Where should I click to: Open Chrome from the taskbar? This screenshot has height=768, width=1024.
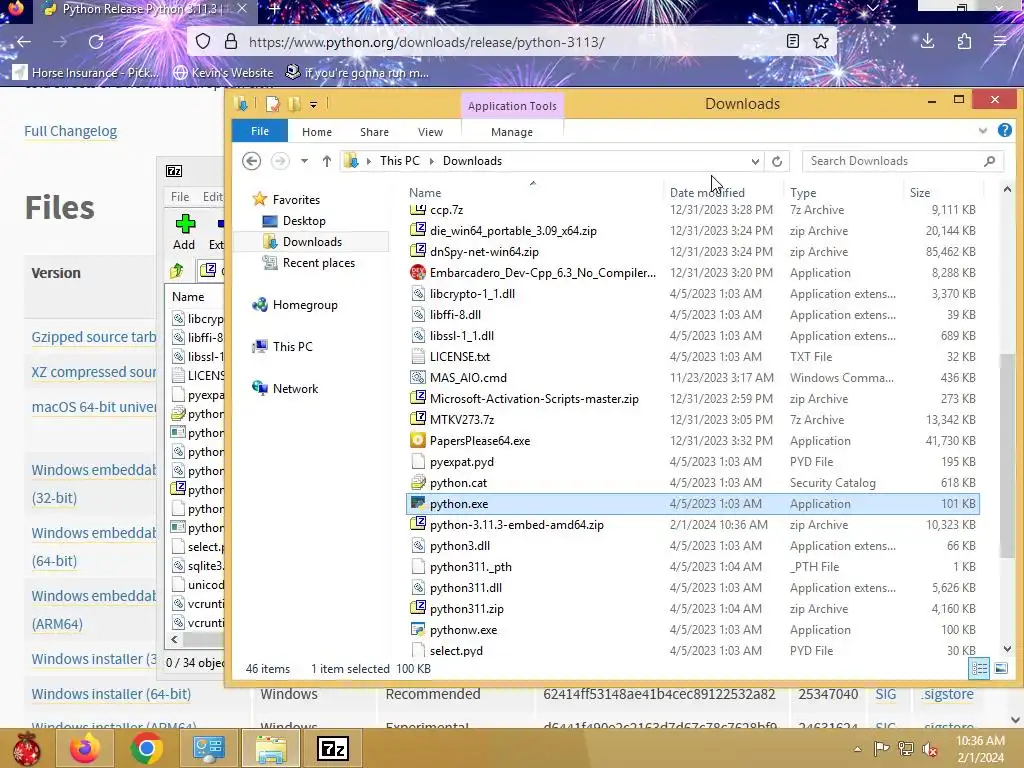point(146,748)
